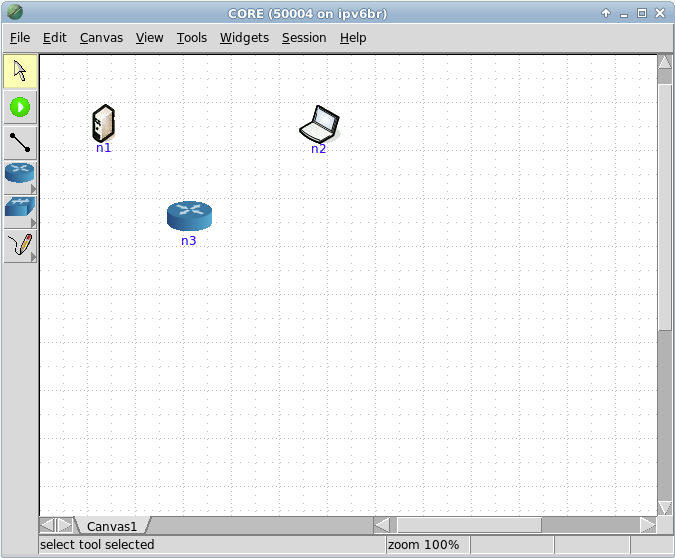
Task: Open the Widgets menu
Action: point(244,38)
